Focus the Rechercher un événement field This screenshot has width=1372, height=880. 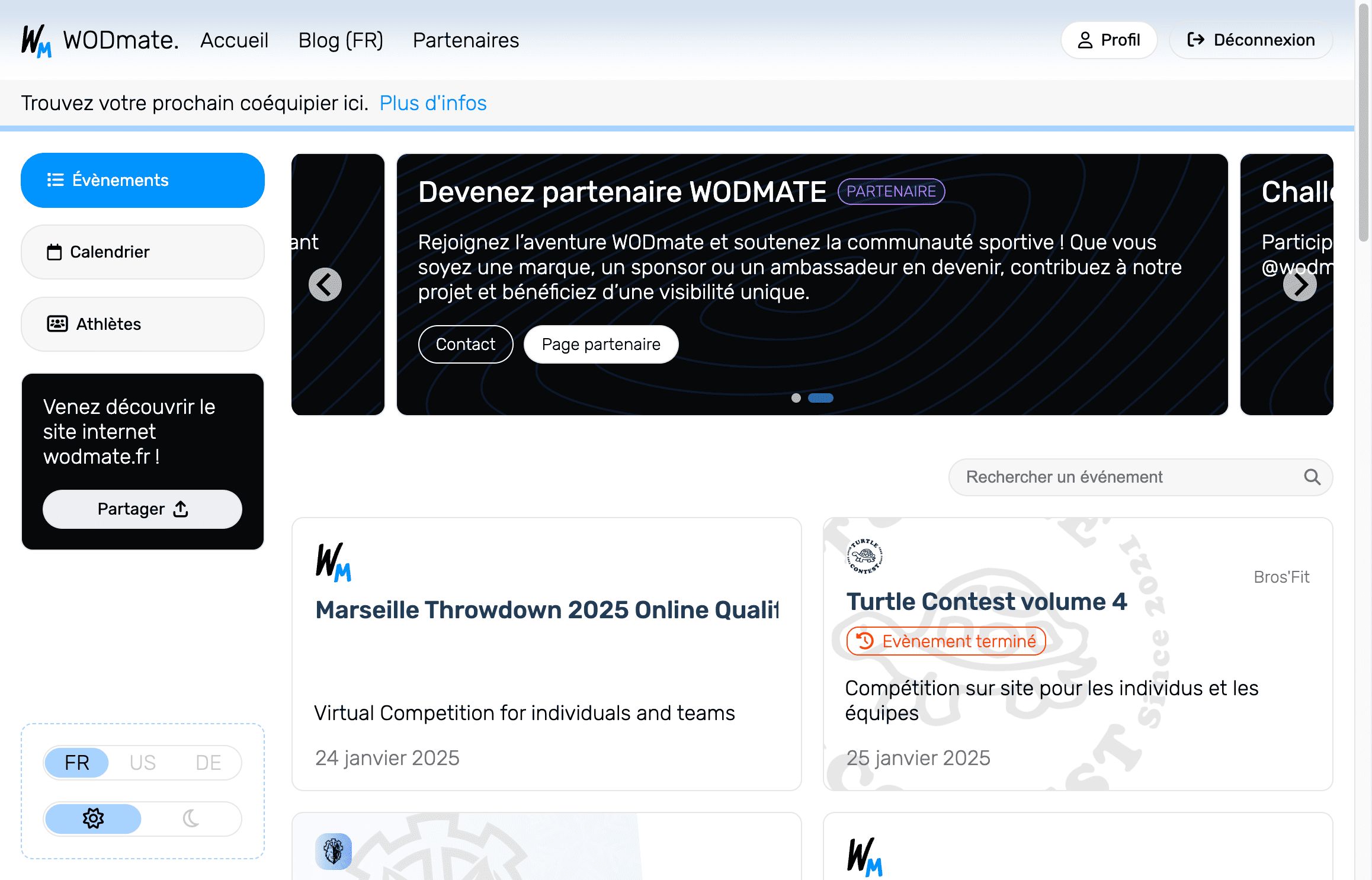point(1140,477)
